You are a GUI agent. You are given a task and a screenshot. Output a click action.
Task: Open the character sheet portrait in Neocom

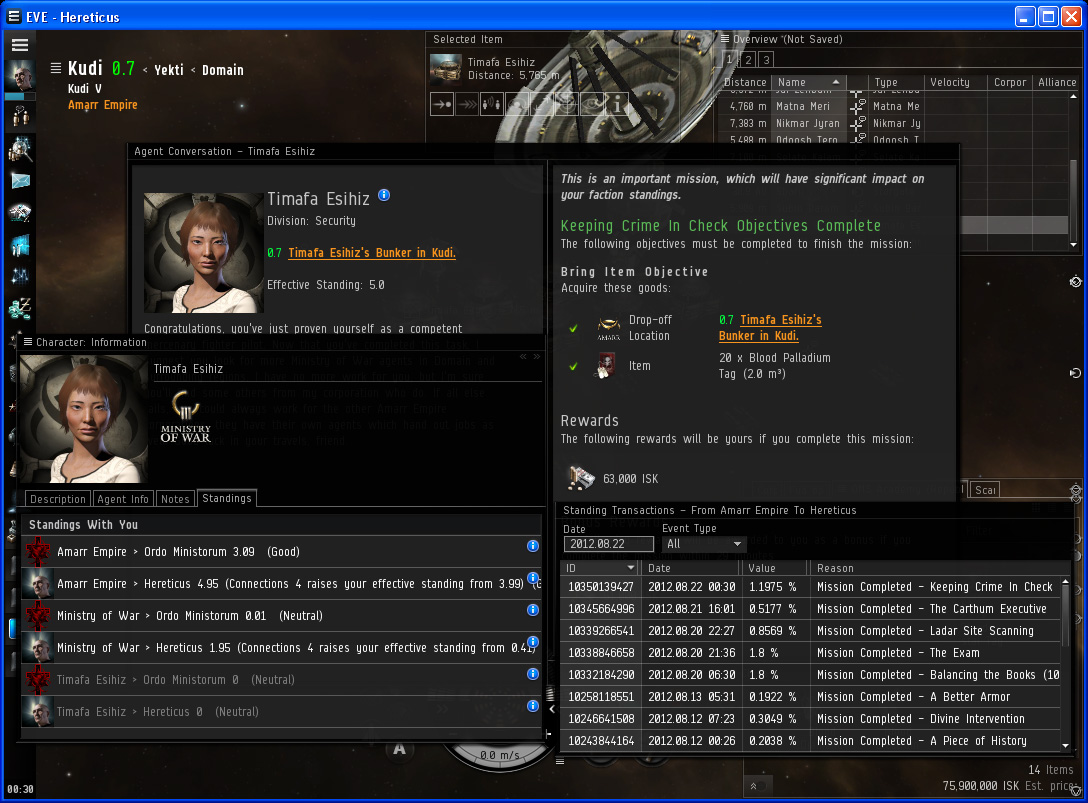(19, 76)
